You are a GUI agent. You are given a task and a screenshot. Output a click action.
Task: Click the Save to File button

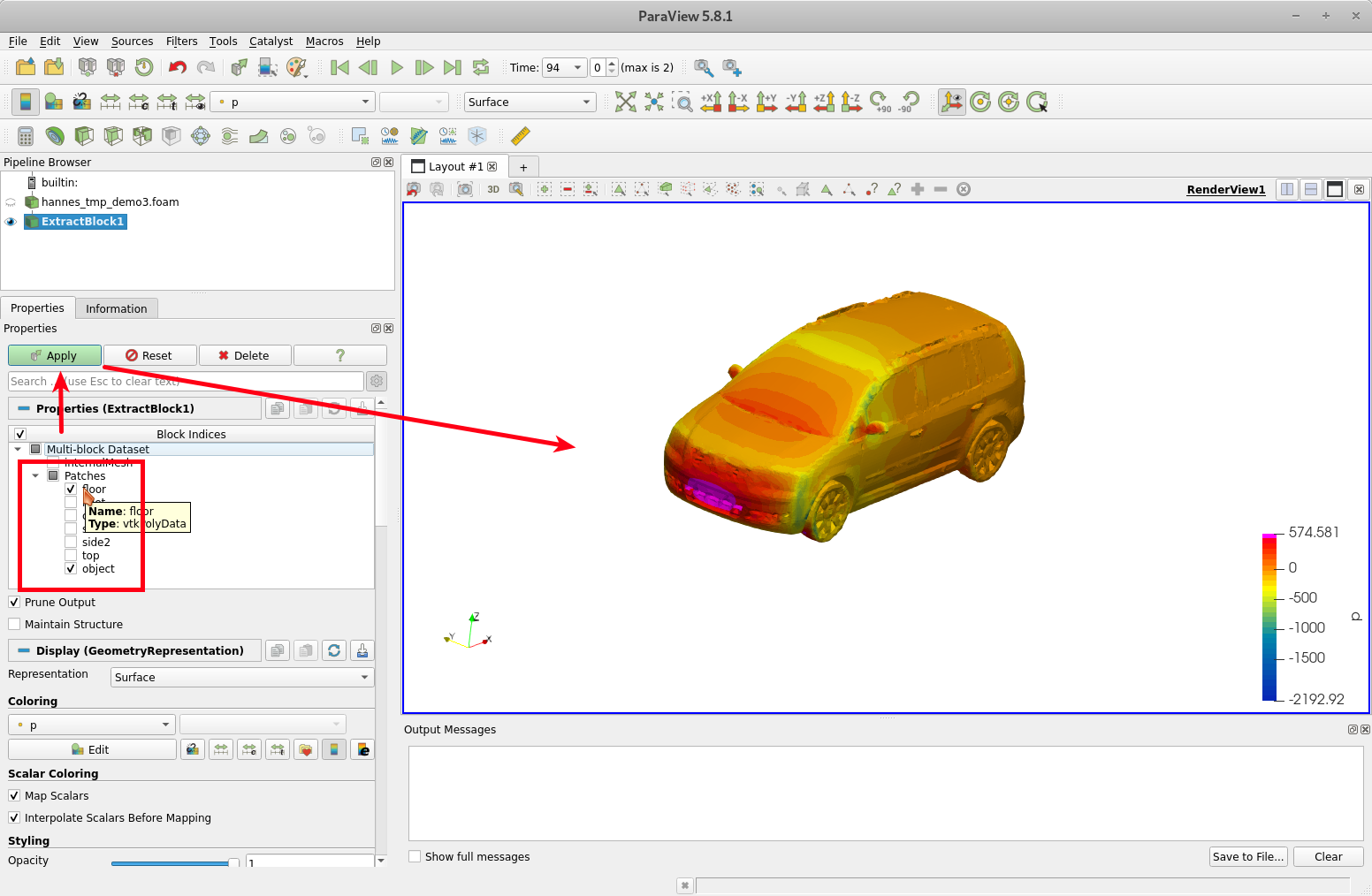point(1247,856)
